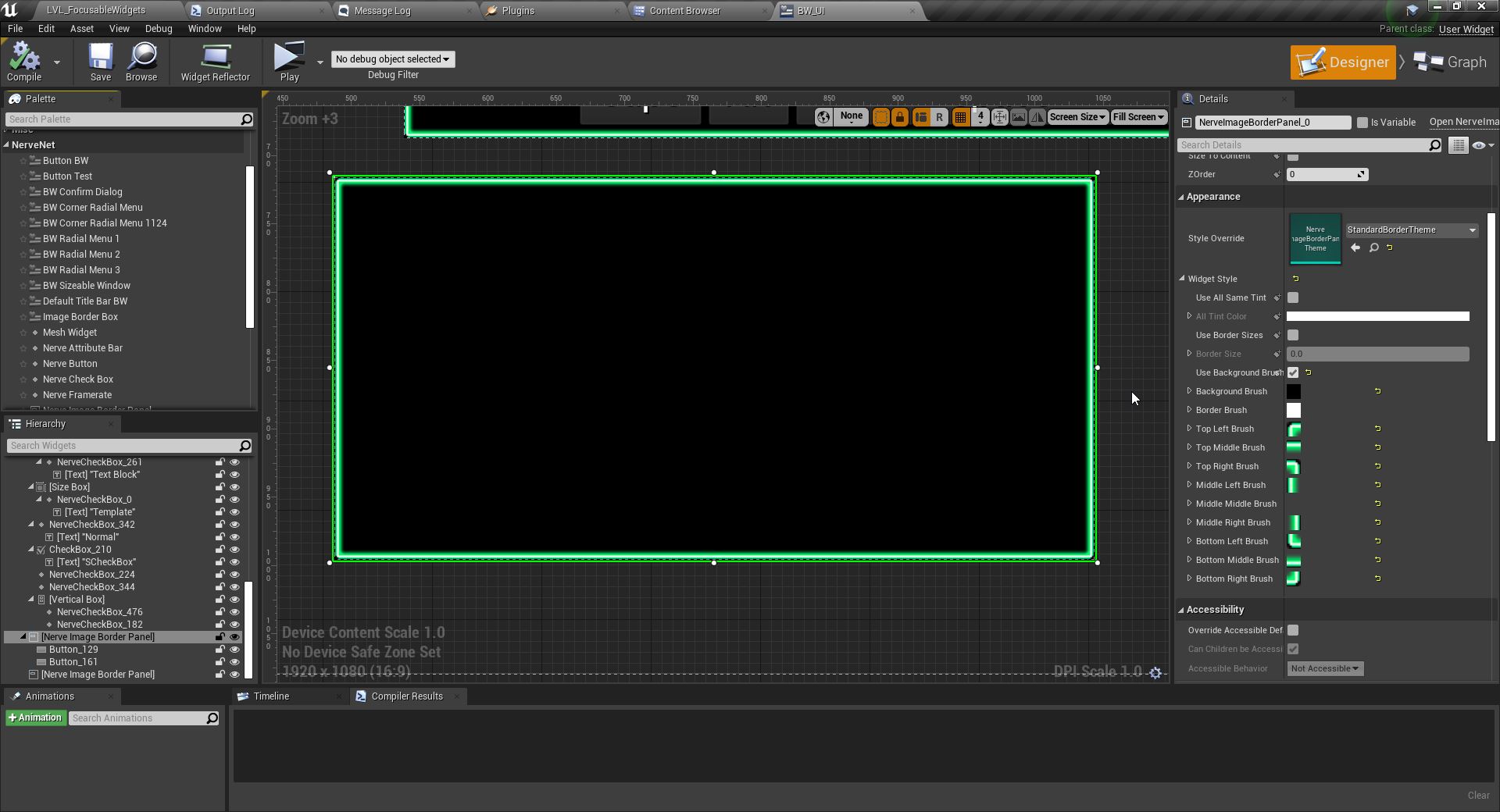
Task: Open parent class User Widget link
Action: click(x=1466, y=30)
